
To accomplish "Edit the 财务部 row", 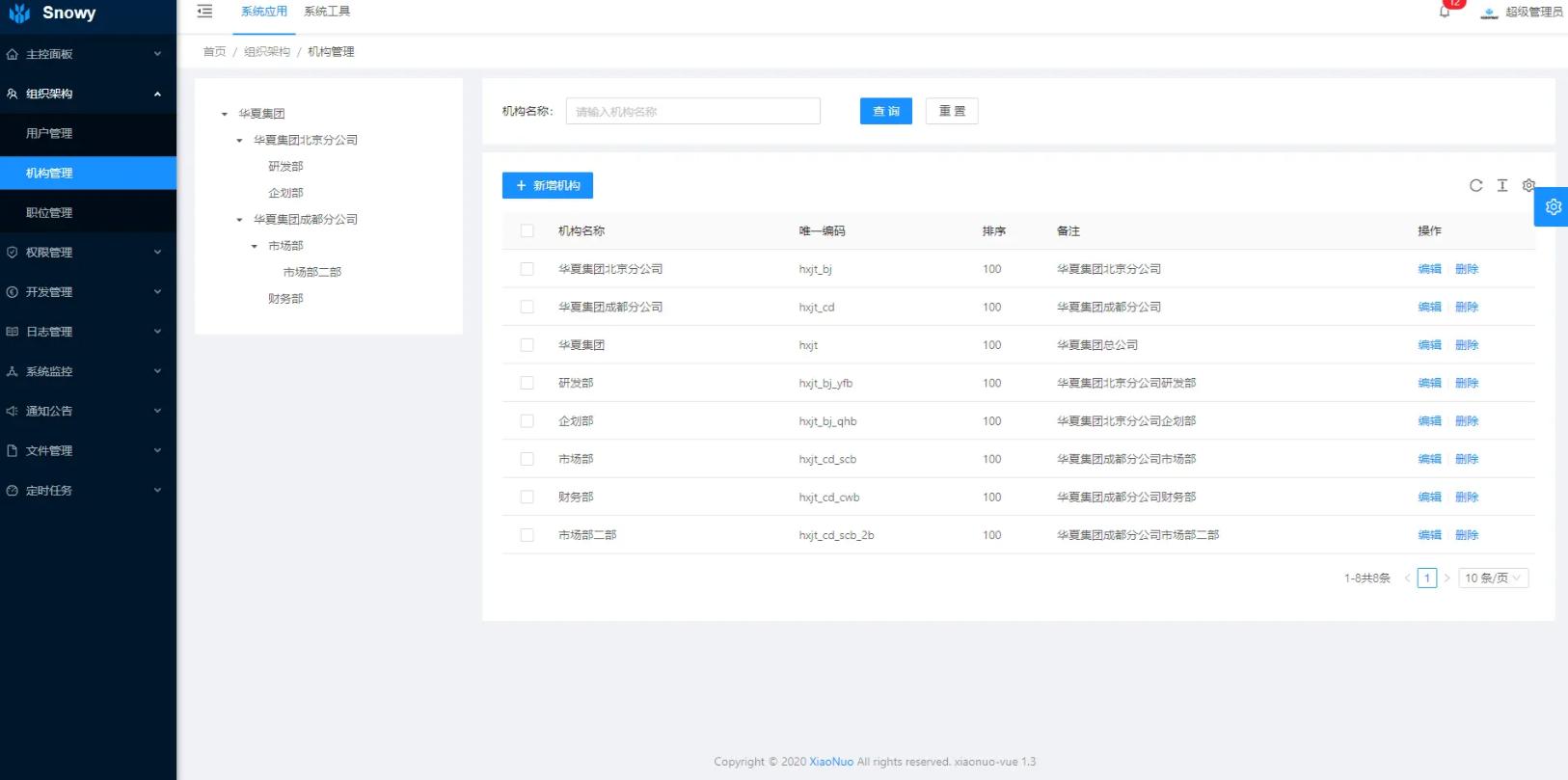I will [x=1429, y=497].
